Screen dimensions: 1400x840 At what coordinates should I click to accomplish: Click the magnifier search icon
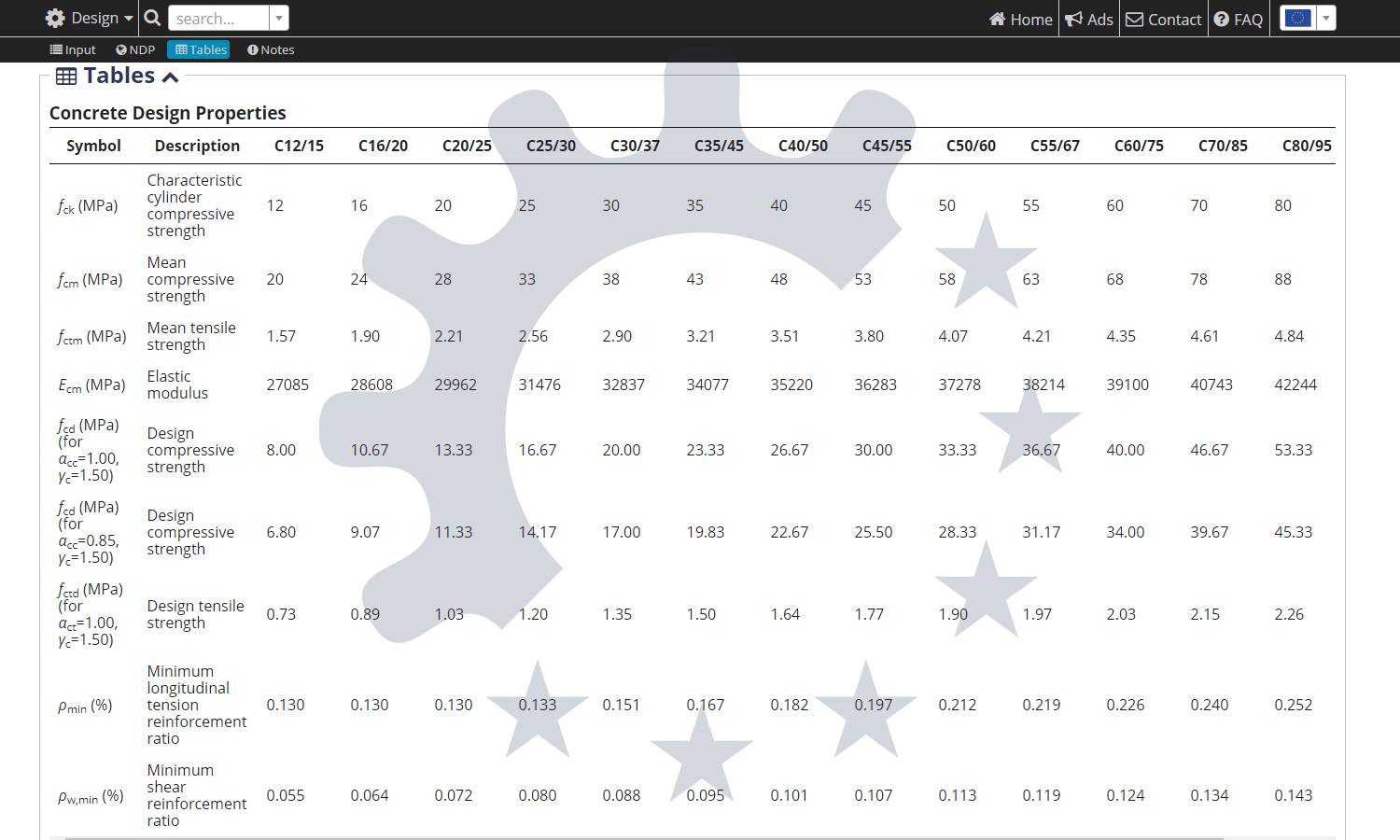pos(152,18)
